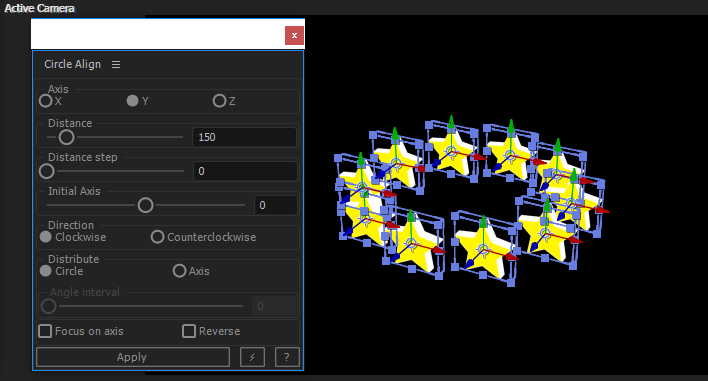Click the Distance step slider handle
Viewport: 708px width, 381px height.
click(x=47, y=171)
